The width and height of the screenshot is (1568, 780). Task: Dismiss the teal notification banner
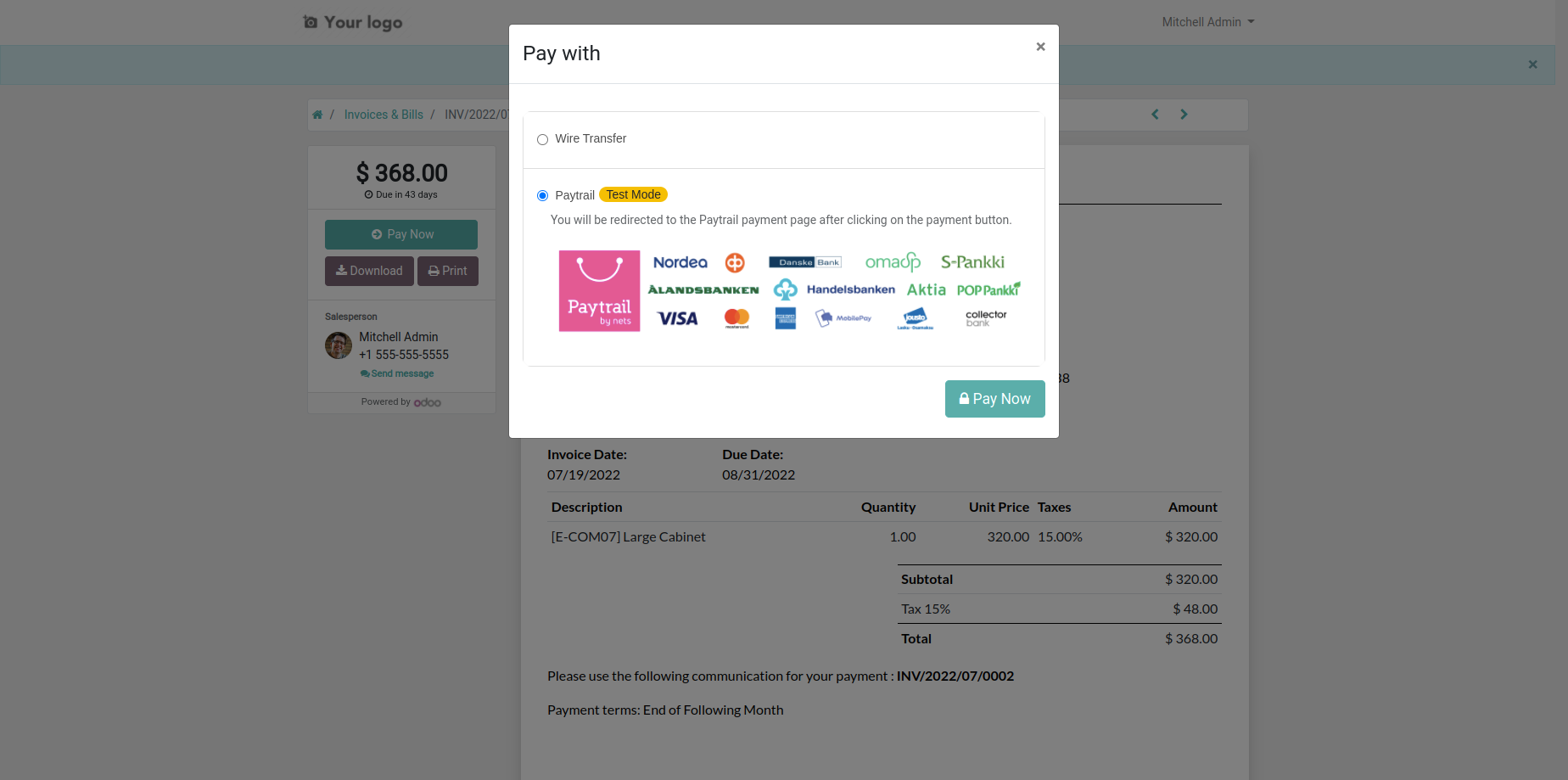coord(1532,65)
